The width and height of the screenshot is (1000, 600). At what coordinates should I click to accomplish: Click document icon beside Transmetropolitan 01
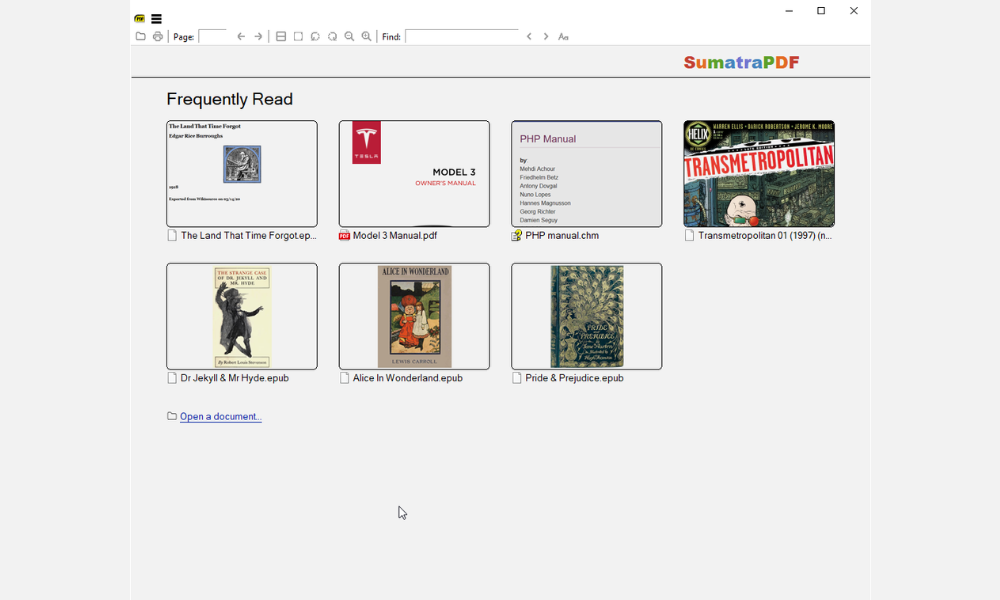689,235
